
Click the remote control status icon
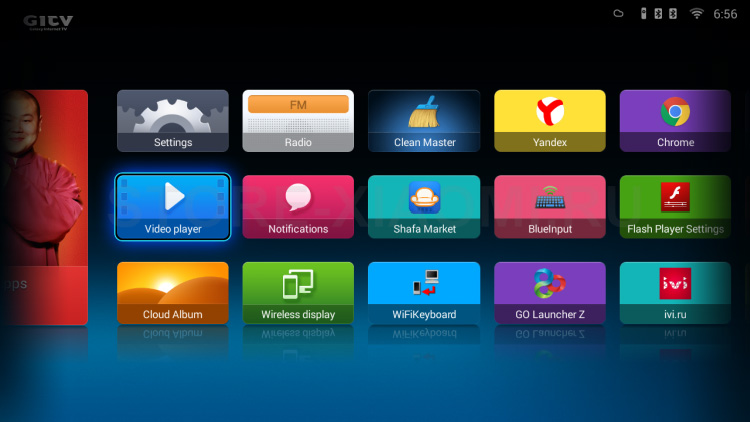pos(643,13)
